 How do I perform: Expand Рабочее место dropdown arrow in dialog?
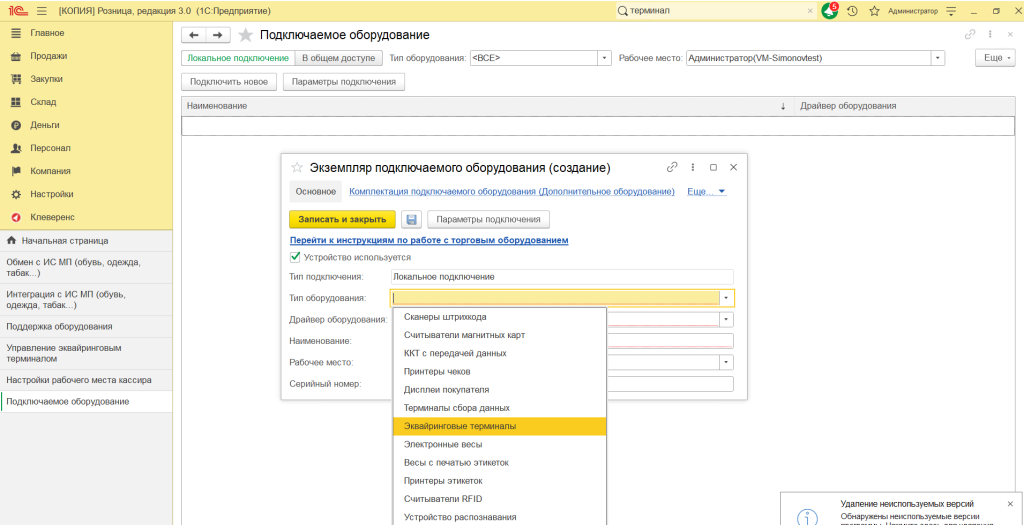point(726,362)
